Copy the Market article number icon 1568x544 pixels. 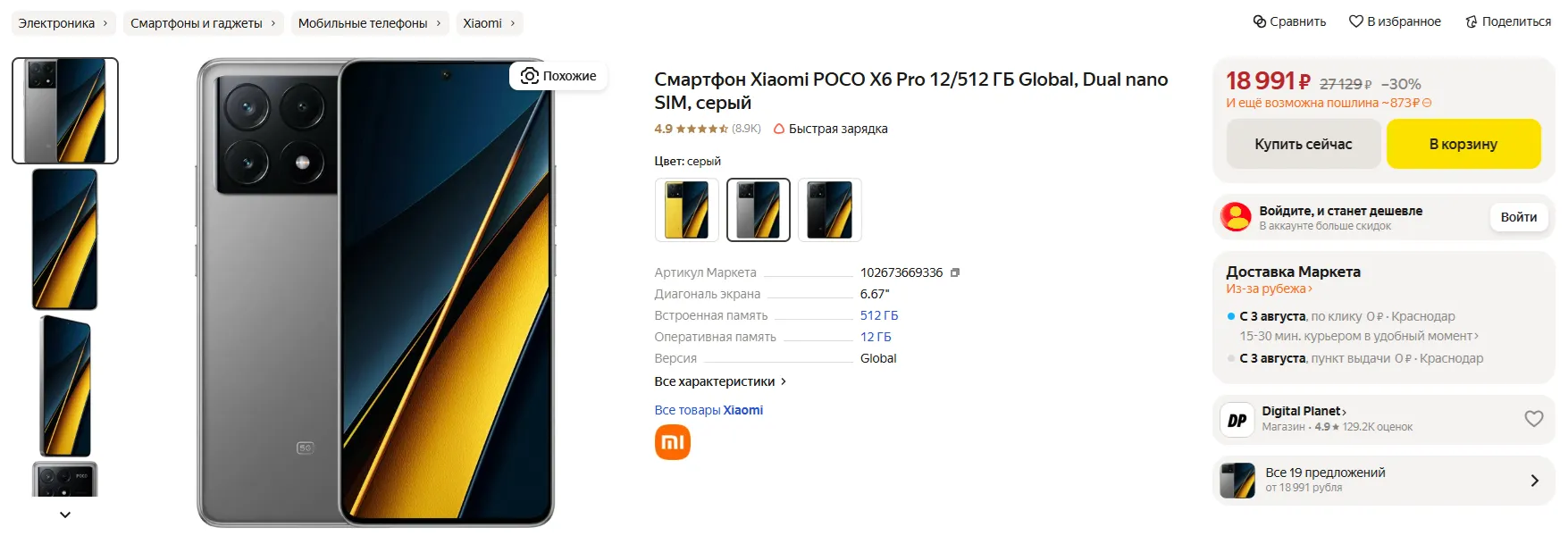[955, 272]
